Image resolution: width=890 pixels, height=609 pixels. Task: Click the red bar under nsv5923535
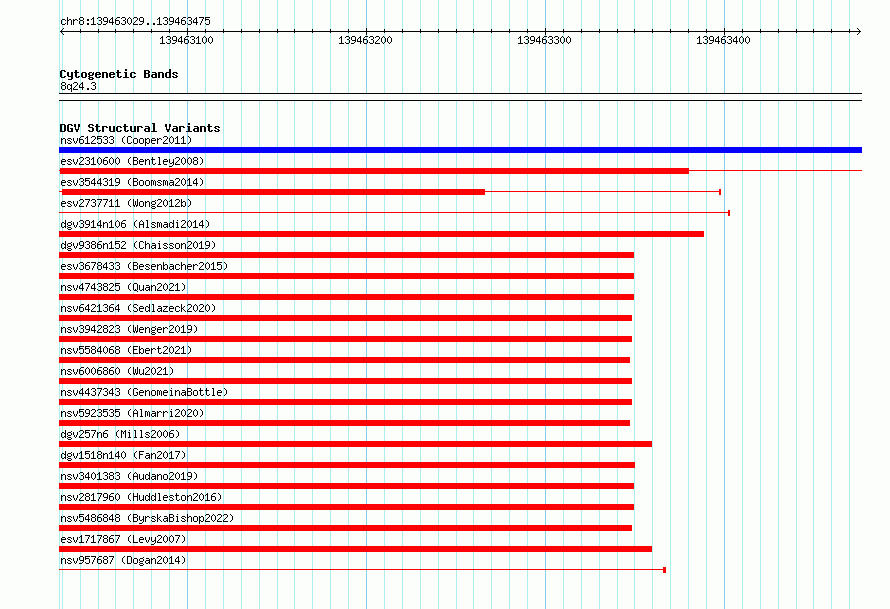[345, 423]
